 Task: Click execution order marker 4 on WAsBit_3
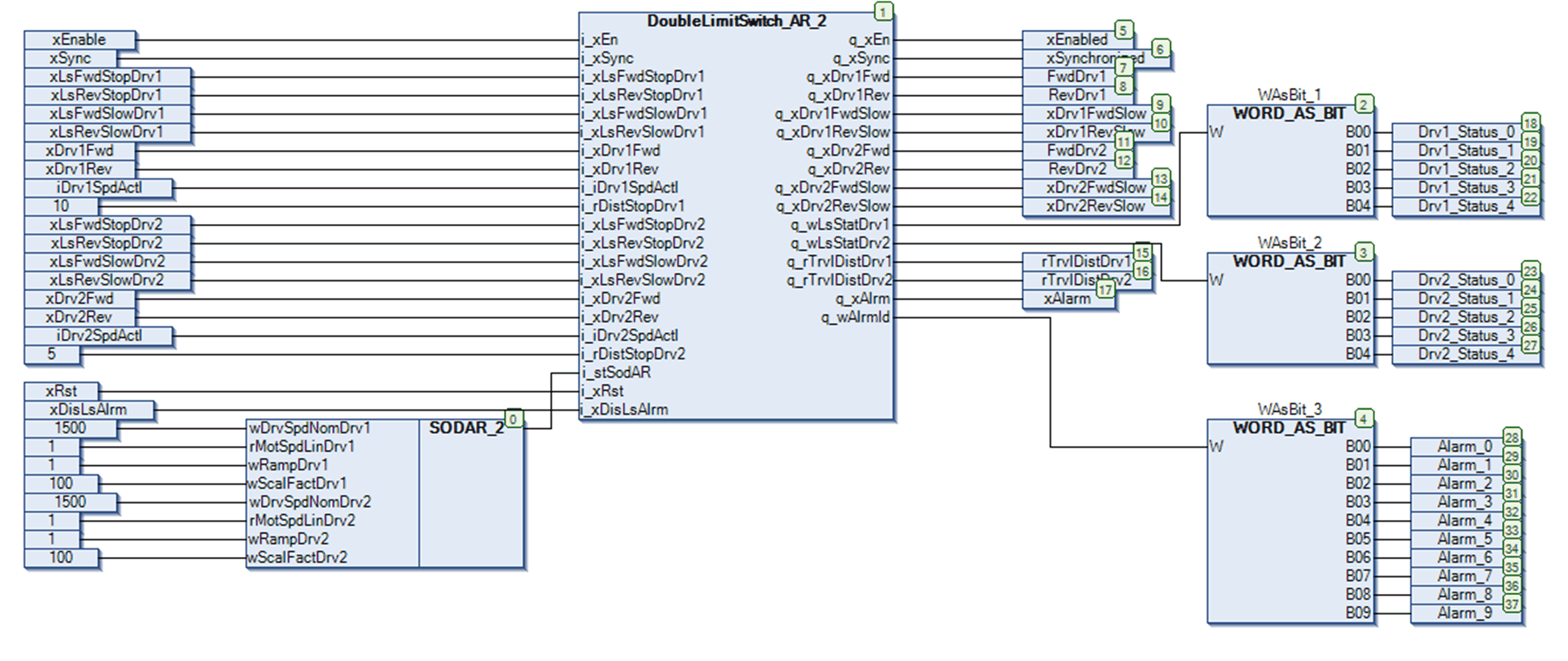click(1364, 418)
